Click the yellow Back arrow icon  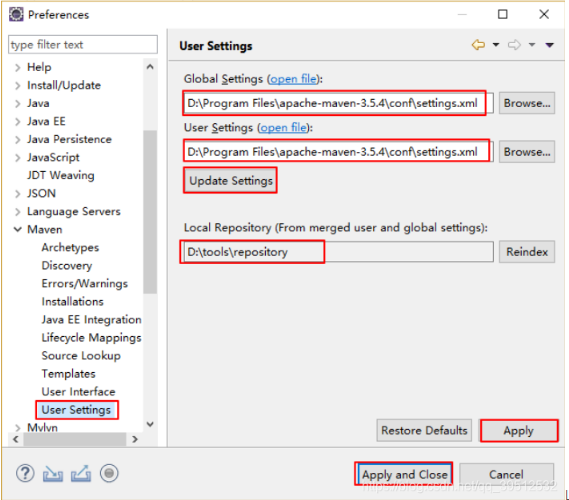(x=478, y=45)
